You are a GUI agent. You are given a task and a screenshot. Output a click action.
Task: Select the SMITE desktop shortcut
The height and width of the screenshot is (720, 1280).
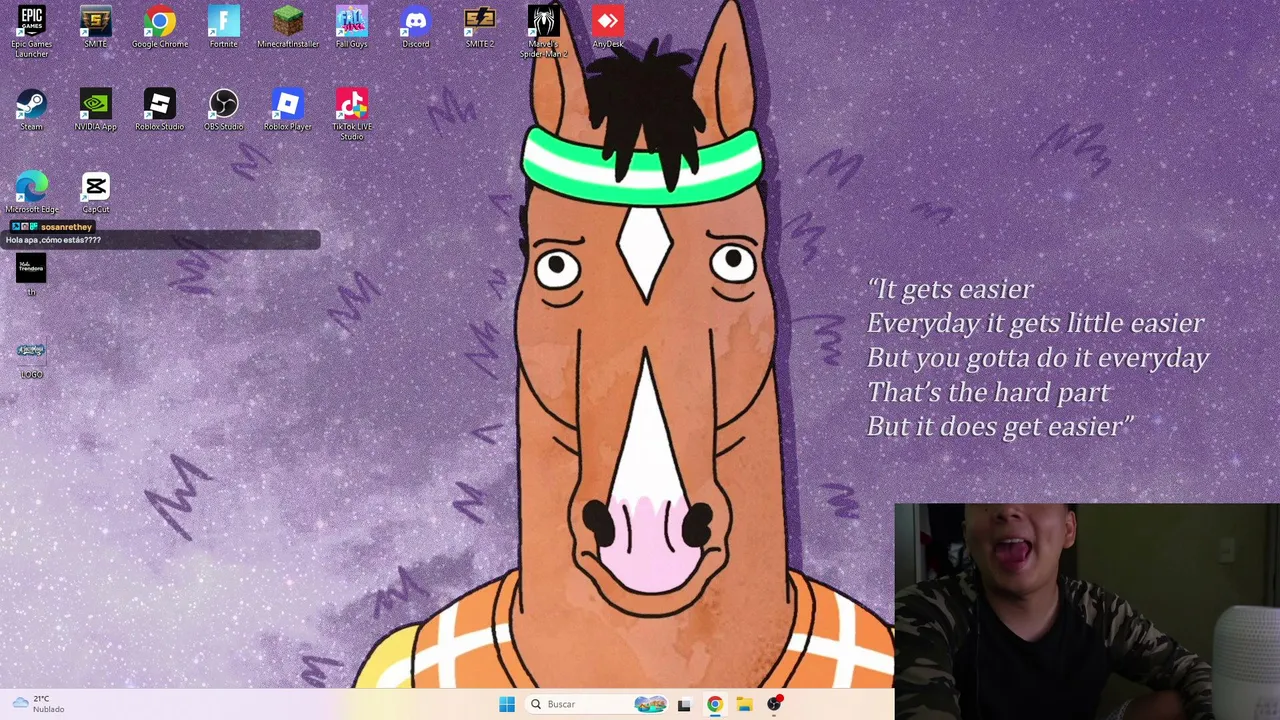(96, 28)
